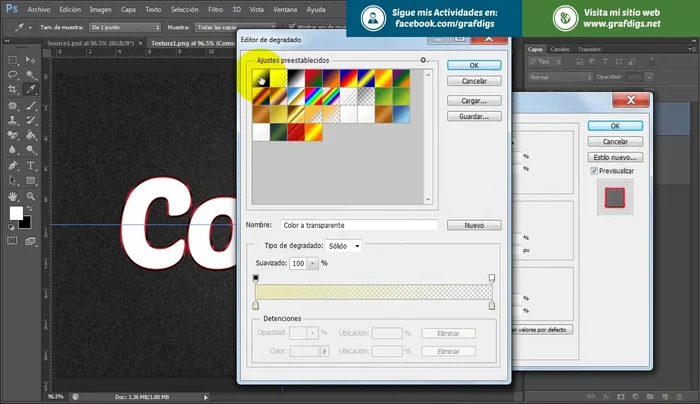Open the Filtro menu
Screen dimensions: 700x404
click(x=215, y=9)
